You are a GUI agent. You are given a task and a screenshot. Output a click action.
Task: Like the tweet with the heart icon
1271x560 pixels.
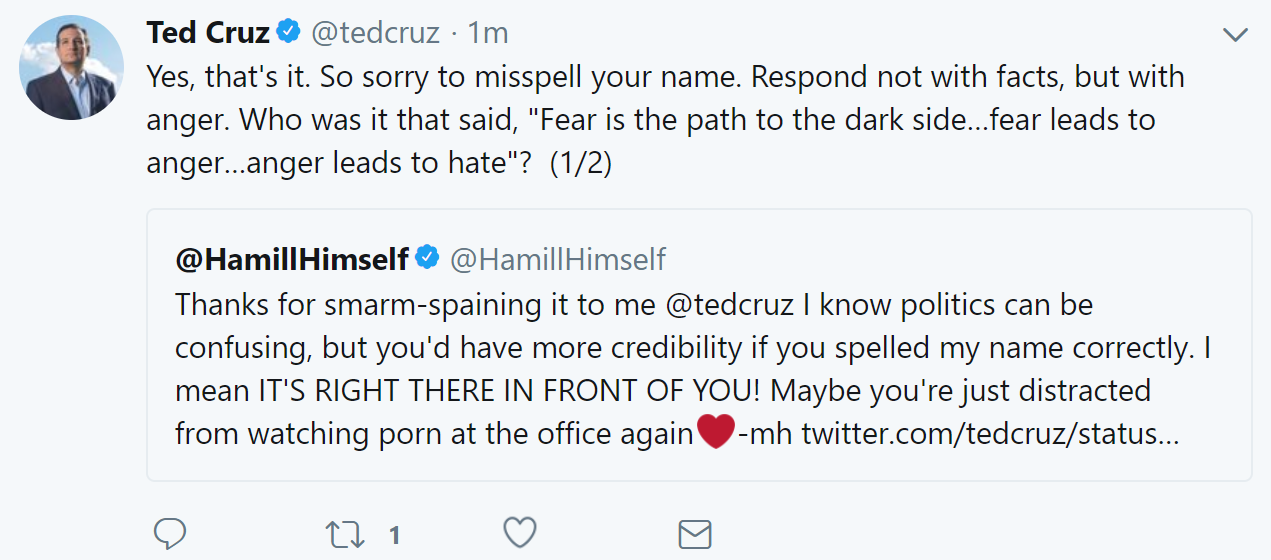pos(520,534)
